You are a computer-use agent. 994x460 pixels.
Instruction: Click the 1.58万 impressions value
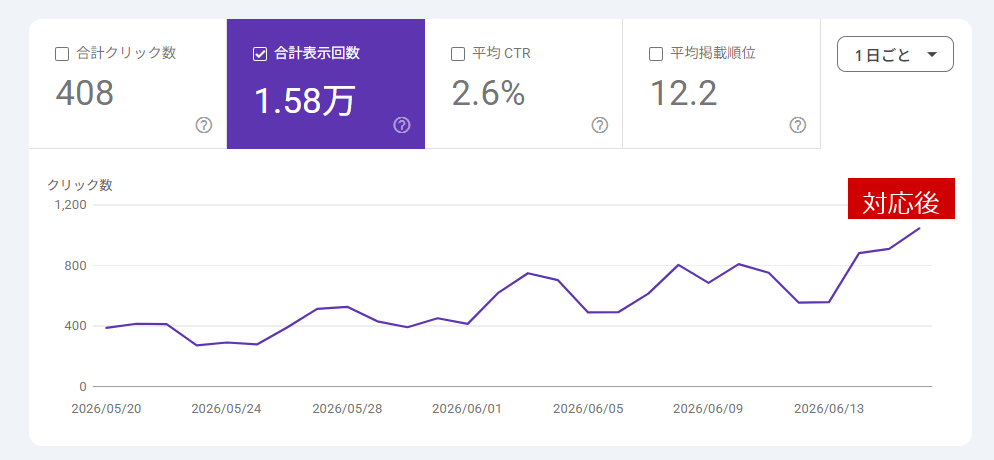point(304,101)
